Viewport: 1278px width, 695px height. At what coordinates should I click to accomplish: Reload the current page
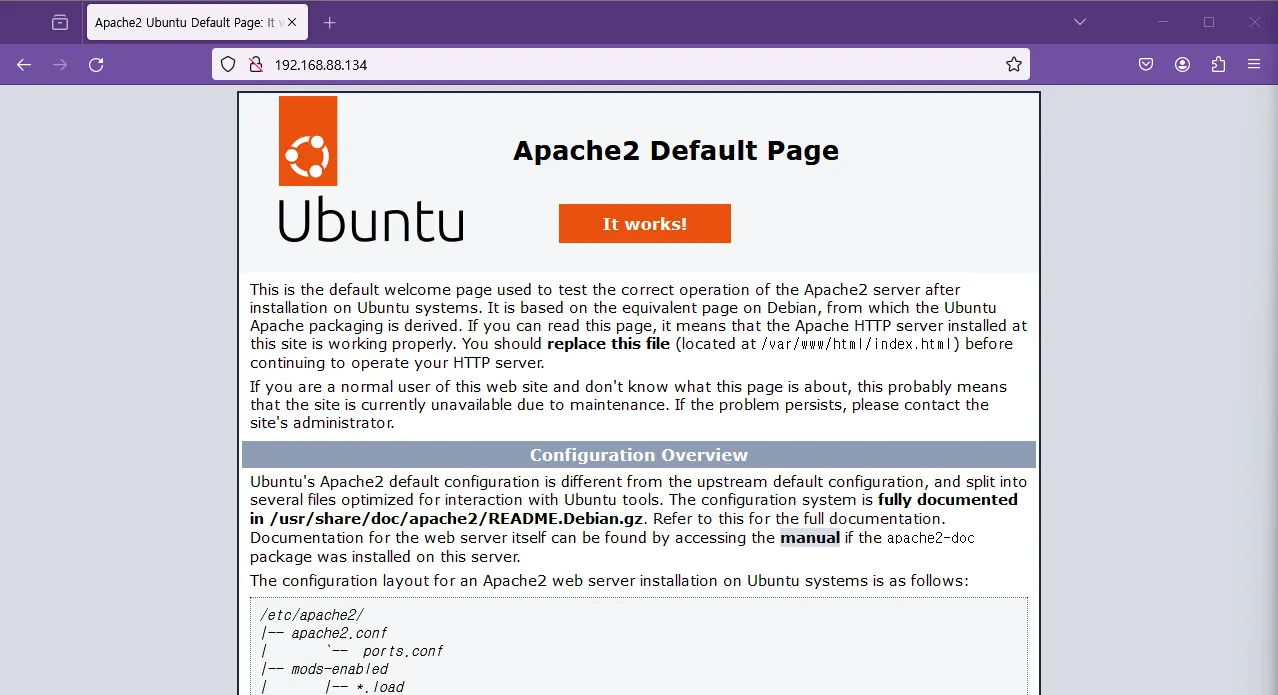pyautogui.click(x=96, y=64)
